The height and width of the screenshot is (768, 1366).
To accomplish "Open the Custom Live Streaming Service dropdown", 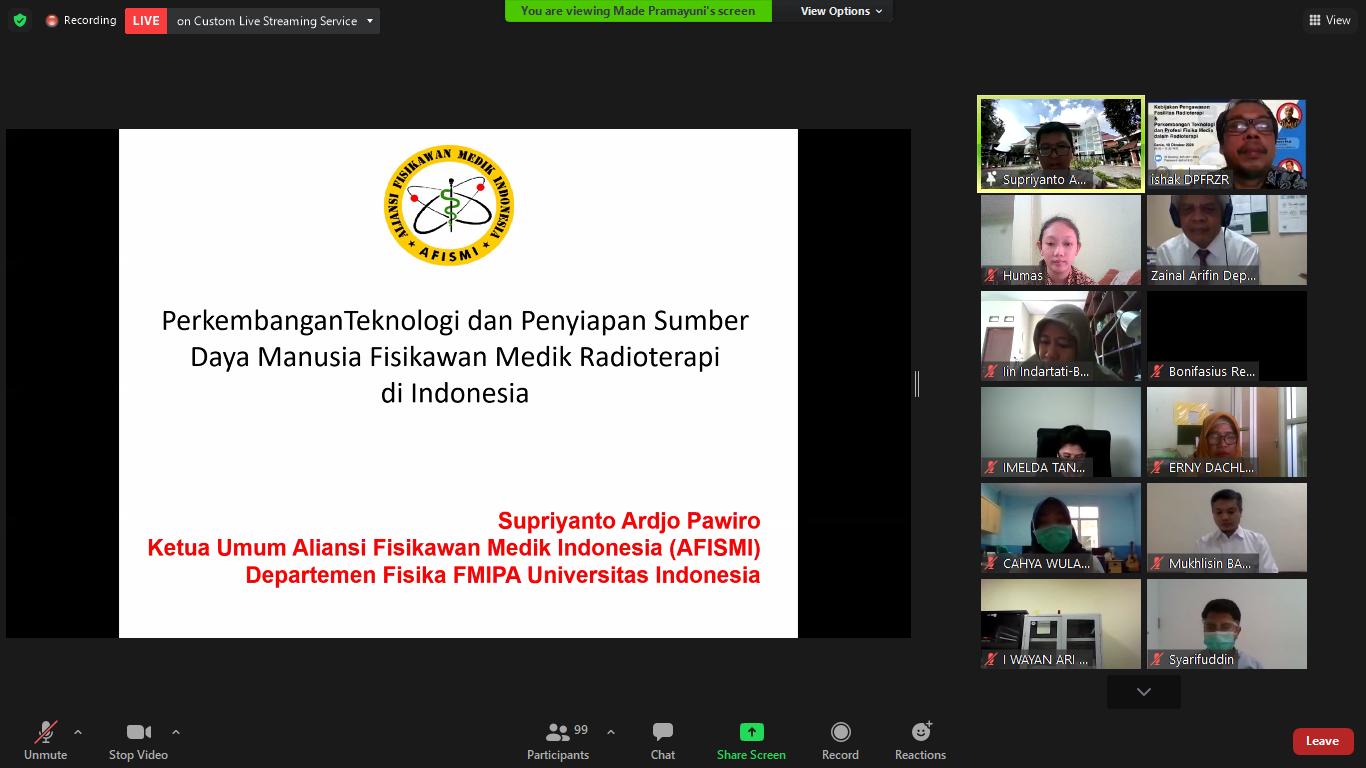I will (x=274, y=21).
